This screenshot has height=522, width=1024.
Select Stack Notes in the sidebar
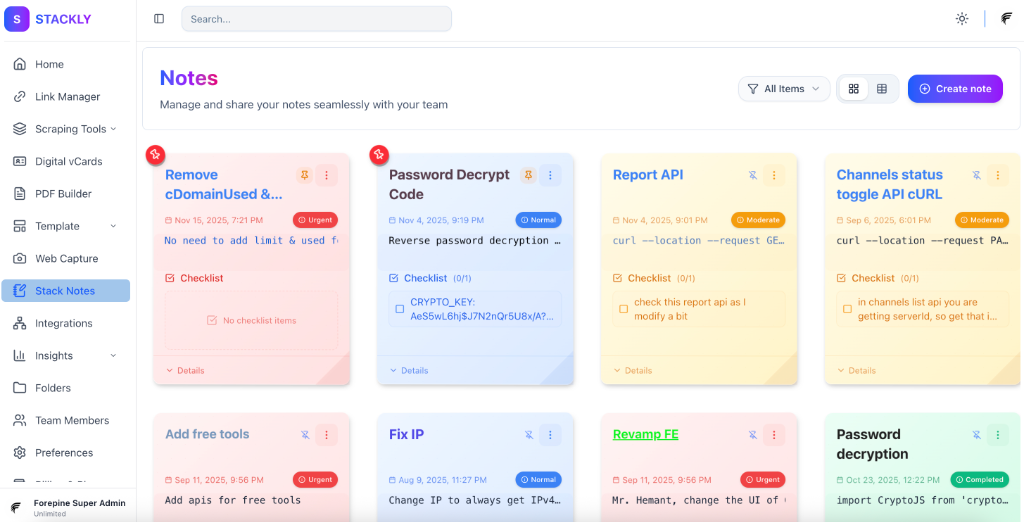tap(65, 291)
